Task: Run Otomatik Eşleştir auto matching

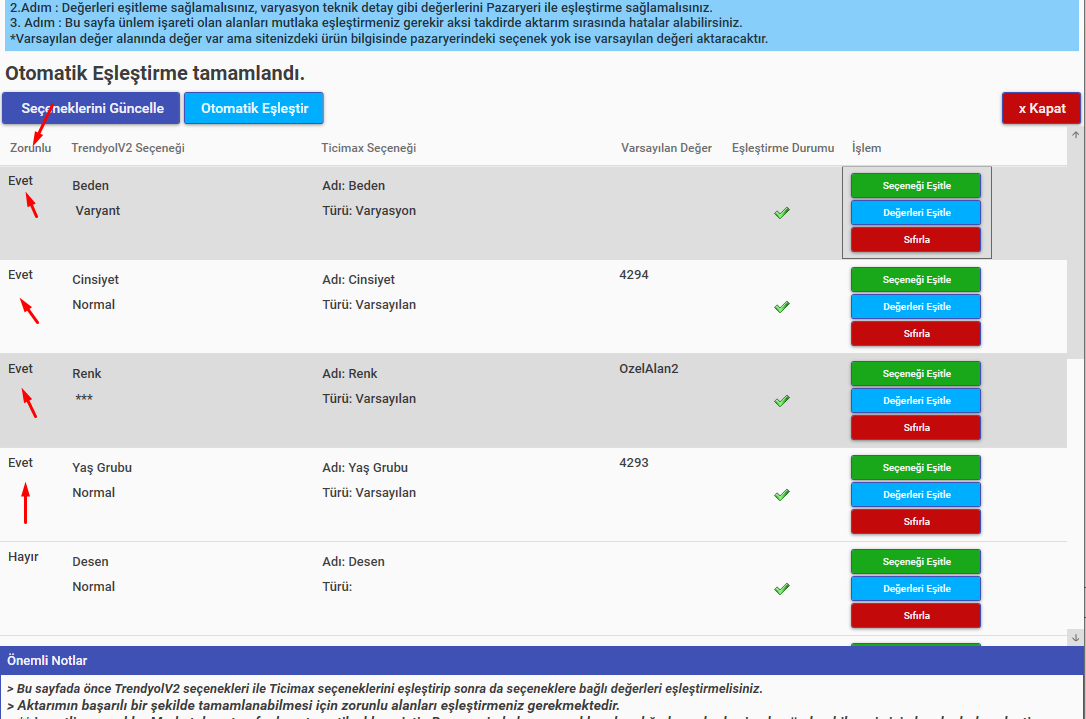Action: pyautogui.click(x=254, y=108)
